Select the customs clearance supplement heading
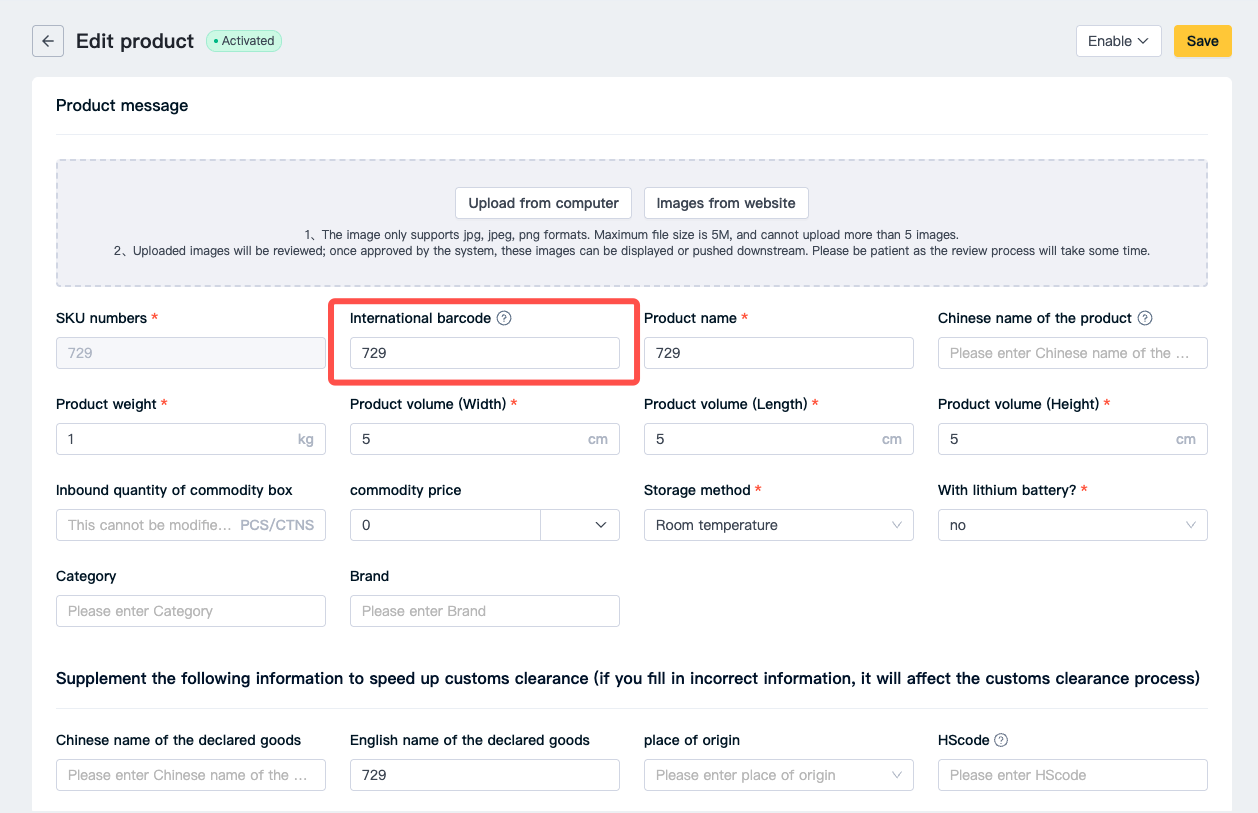Image resolution: width=1258 pixels, height=813 pixels. pyautogui.click(x=628, y=678)
